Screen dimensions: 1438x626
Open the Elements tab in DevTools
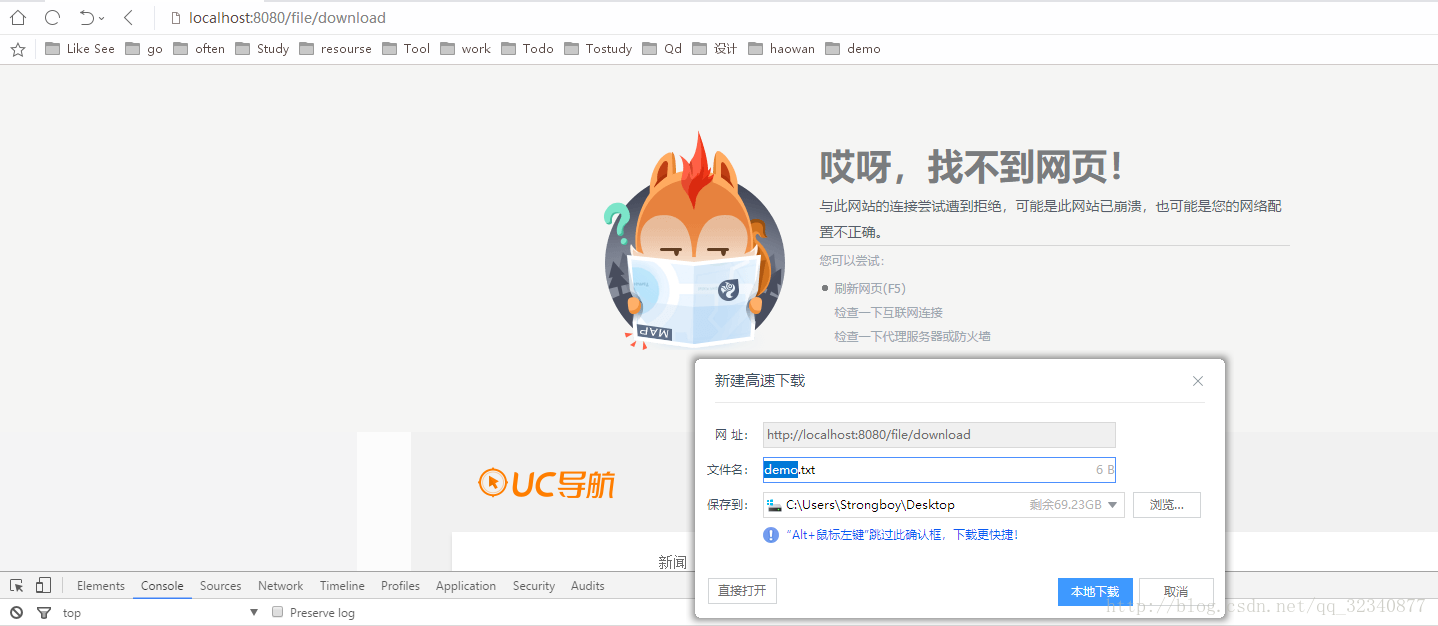pos(100,585)
